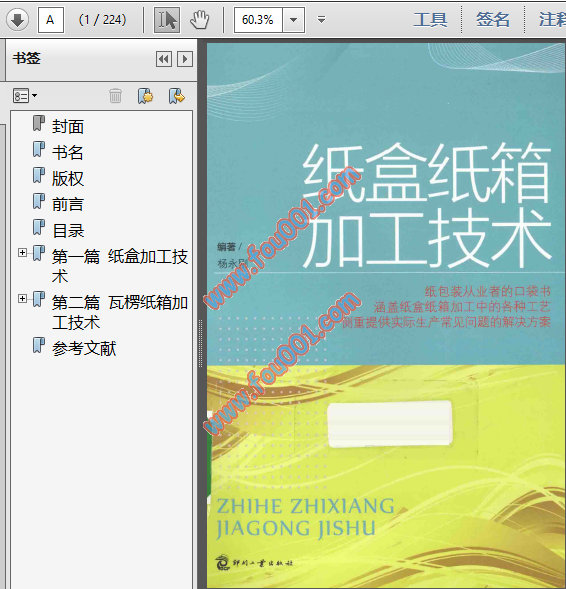The width and height of the screenshot is (566, 589).
Task: Open the bookmark options list menu
Action: [x=25, y=96]
